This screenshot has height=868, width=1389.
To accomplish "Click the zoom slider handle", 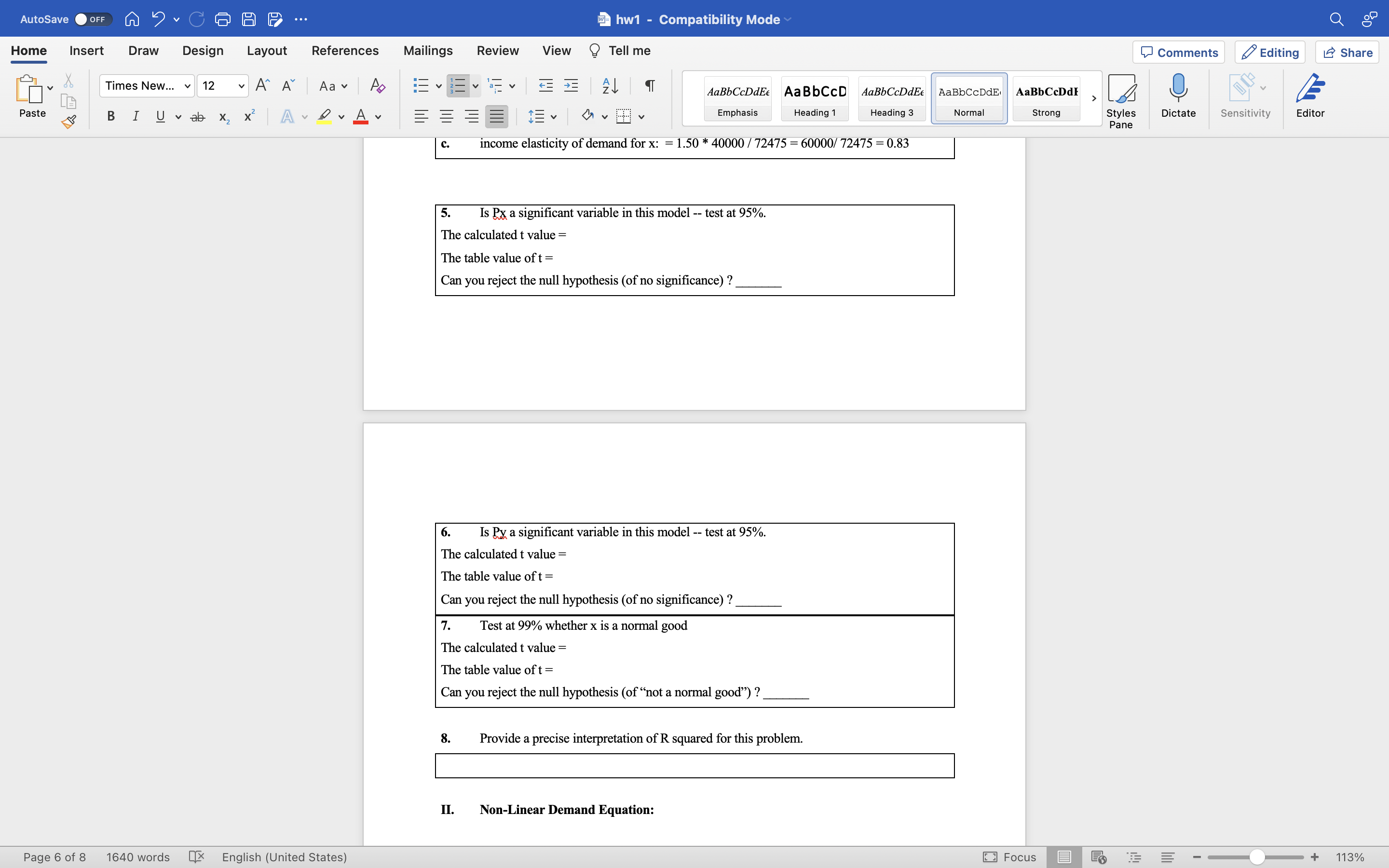I will [x=1256, y=857].
